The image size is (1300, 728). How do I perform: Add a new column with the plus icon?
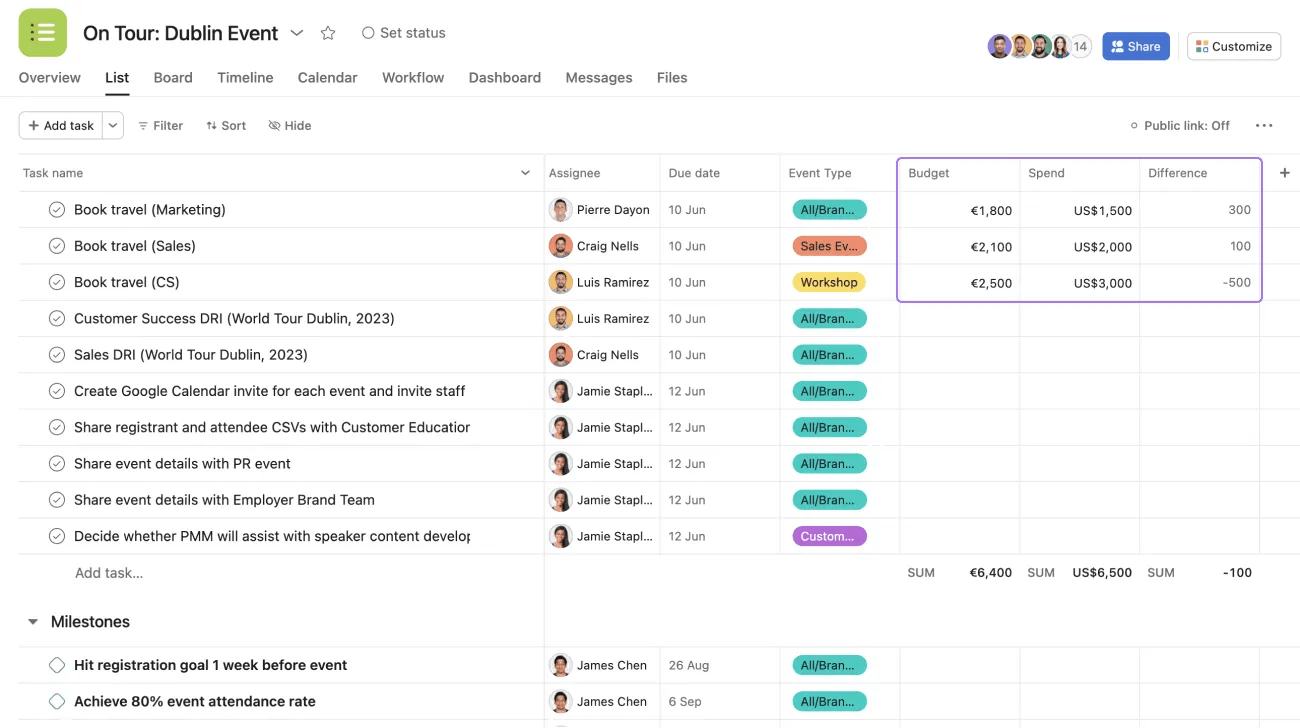point(1284,172)
